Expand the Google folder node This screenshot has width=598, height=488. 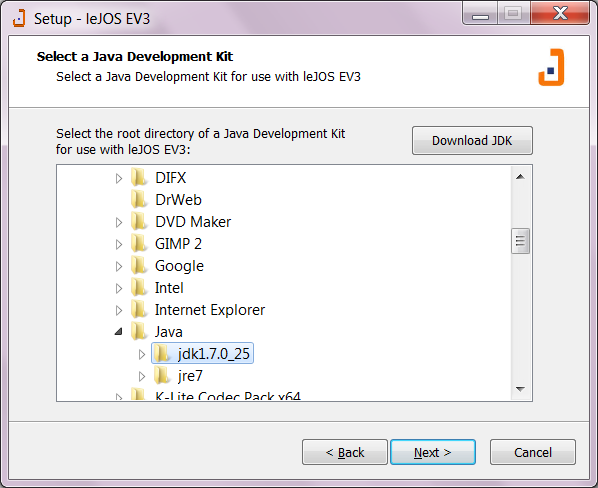(119, 266)
